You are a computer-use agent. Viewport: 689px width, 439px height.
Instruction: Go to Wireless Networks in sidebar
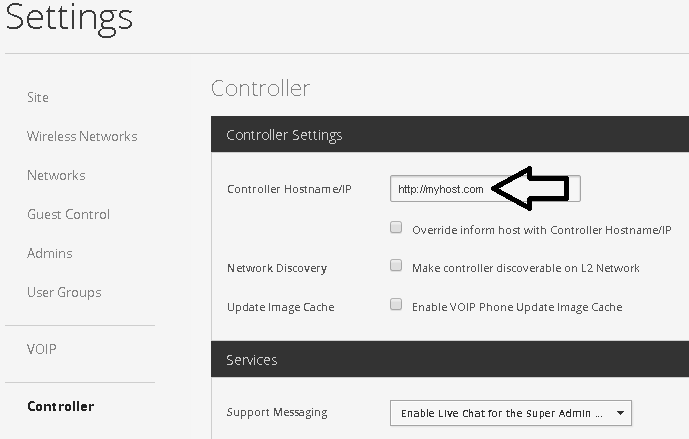(x=82, y=136)
